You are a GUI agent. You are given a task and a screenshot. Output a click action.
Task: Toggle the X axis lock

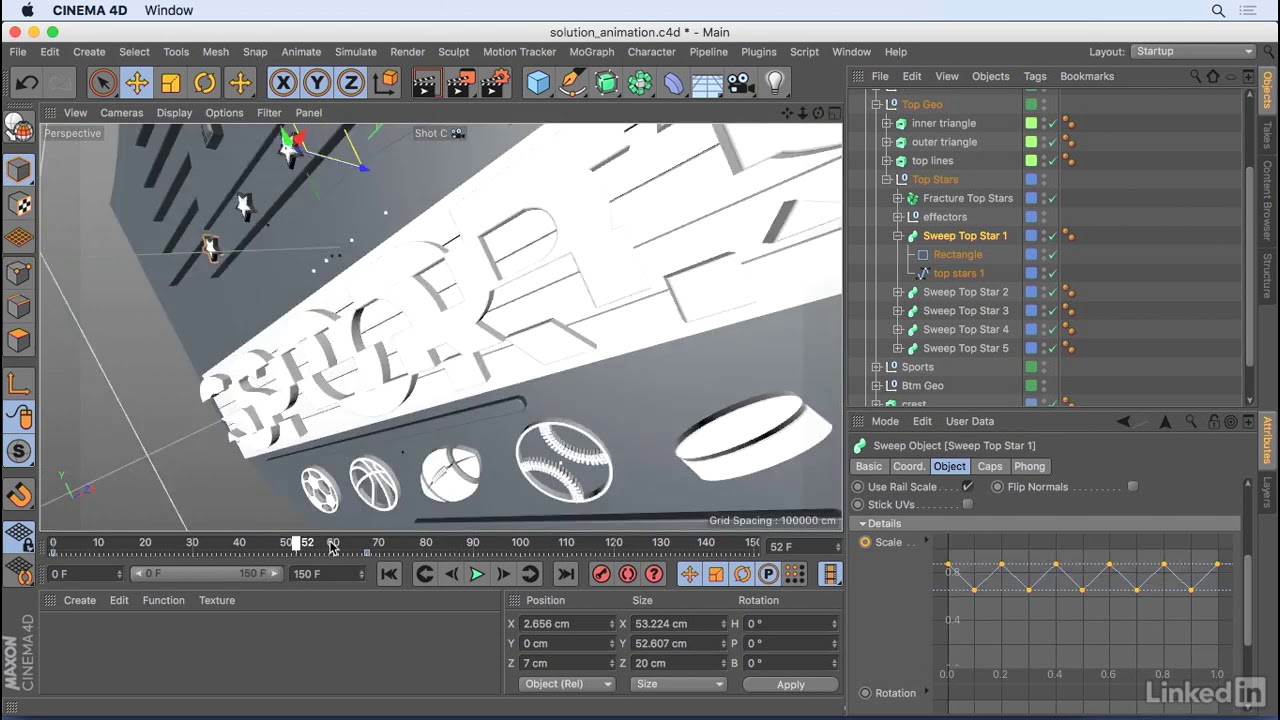click(283, 83)
